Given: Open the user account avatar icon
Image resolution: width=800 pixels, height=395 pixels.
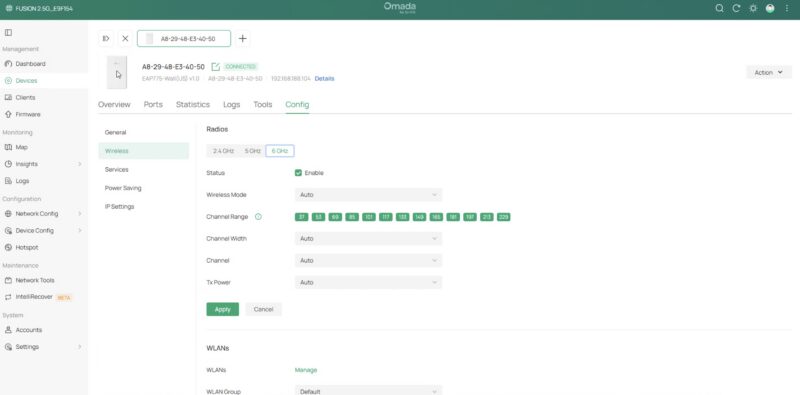Looking at the screenshot, I should 770,8.
